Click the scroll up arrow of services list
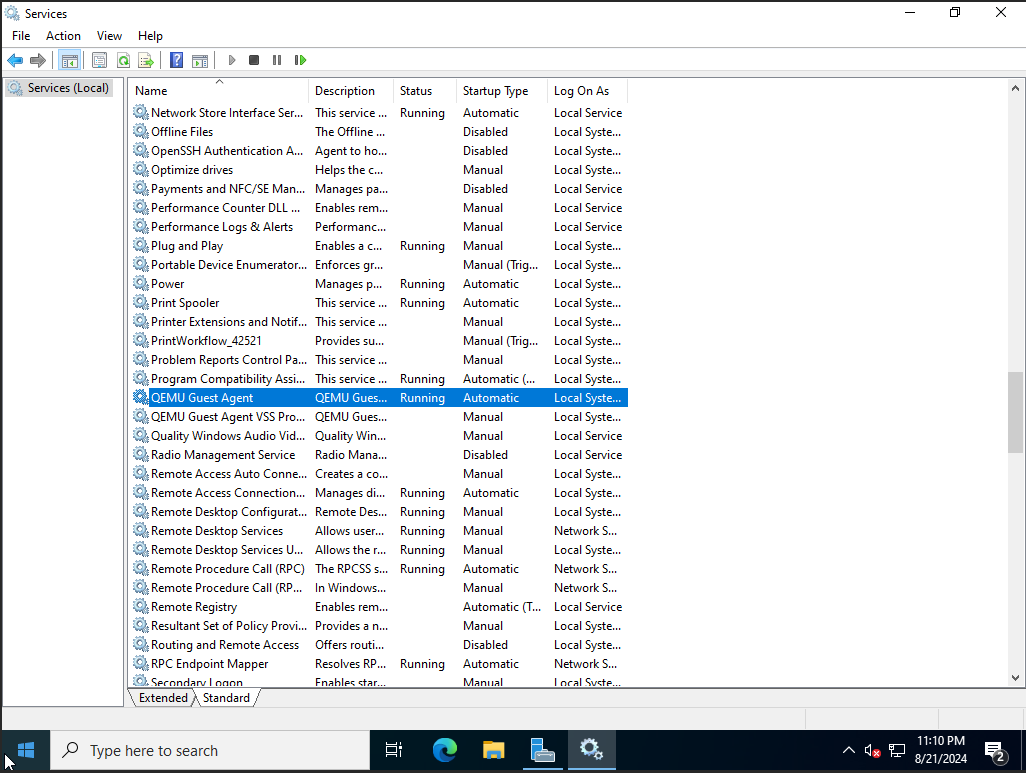The image size is (1026, 773). pyautogui.click(x=1015, y=88)
